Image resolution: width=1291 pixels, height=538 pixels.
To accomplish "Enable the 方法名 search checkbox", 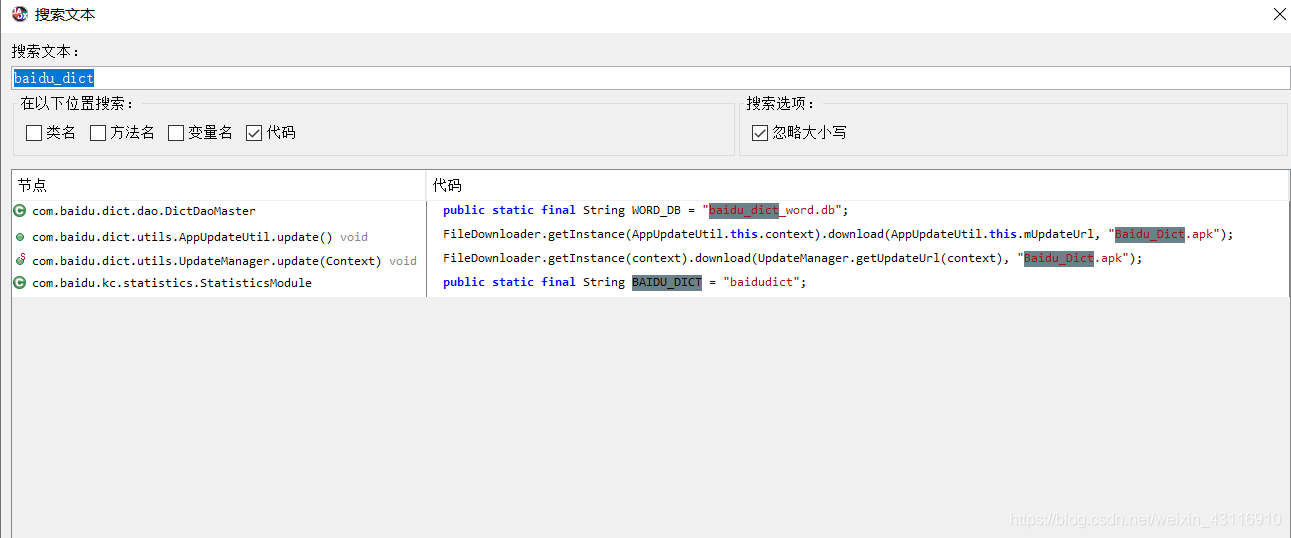I will 98,132.
